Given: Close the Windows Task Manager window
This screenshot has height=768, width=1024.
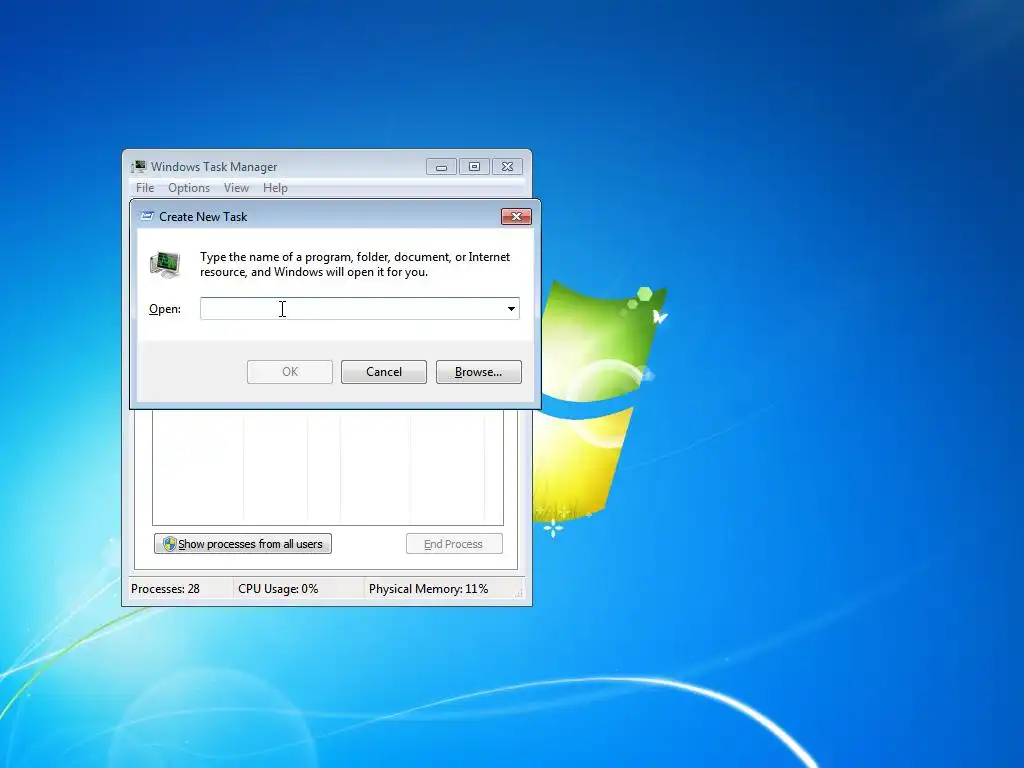Looking at the screenshot, I should click(x=507, y=167).
